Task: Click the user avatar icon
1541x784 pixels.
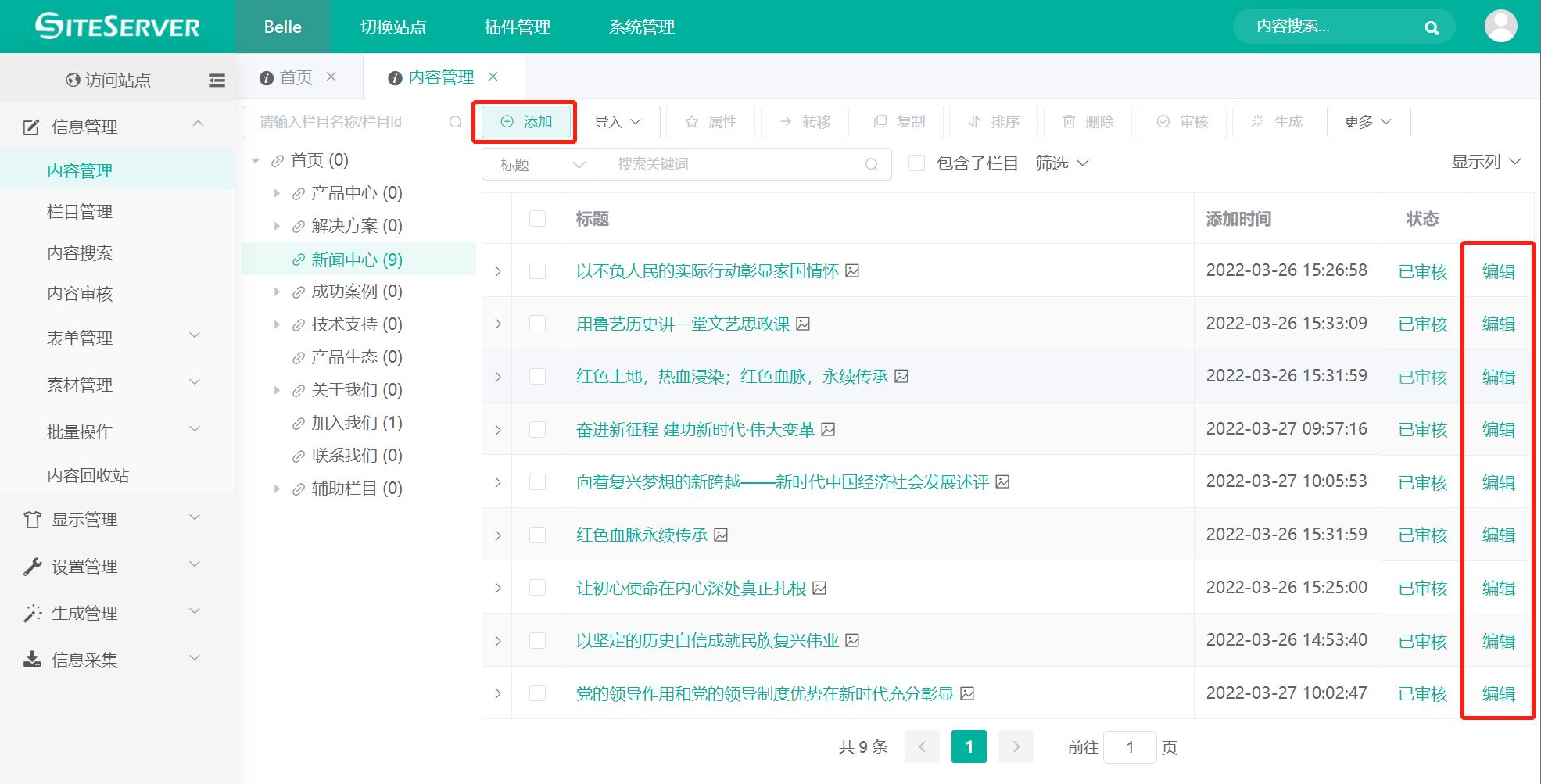Action: (1500, 27)
